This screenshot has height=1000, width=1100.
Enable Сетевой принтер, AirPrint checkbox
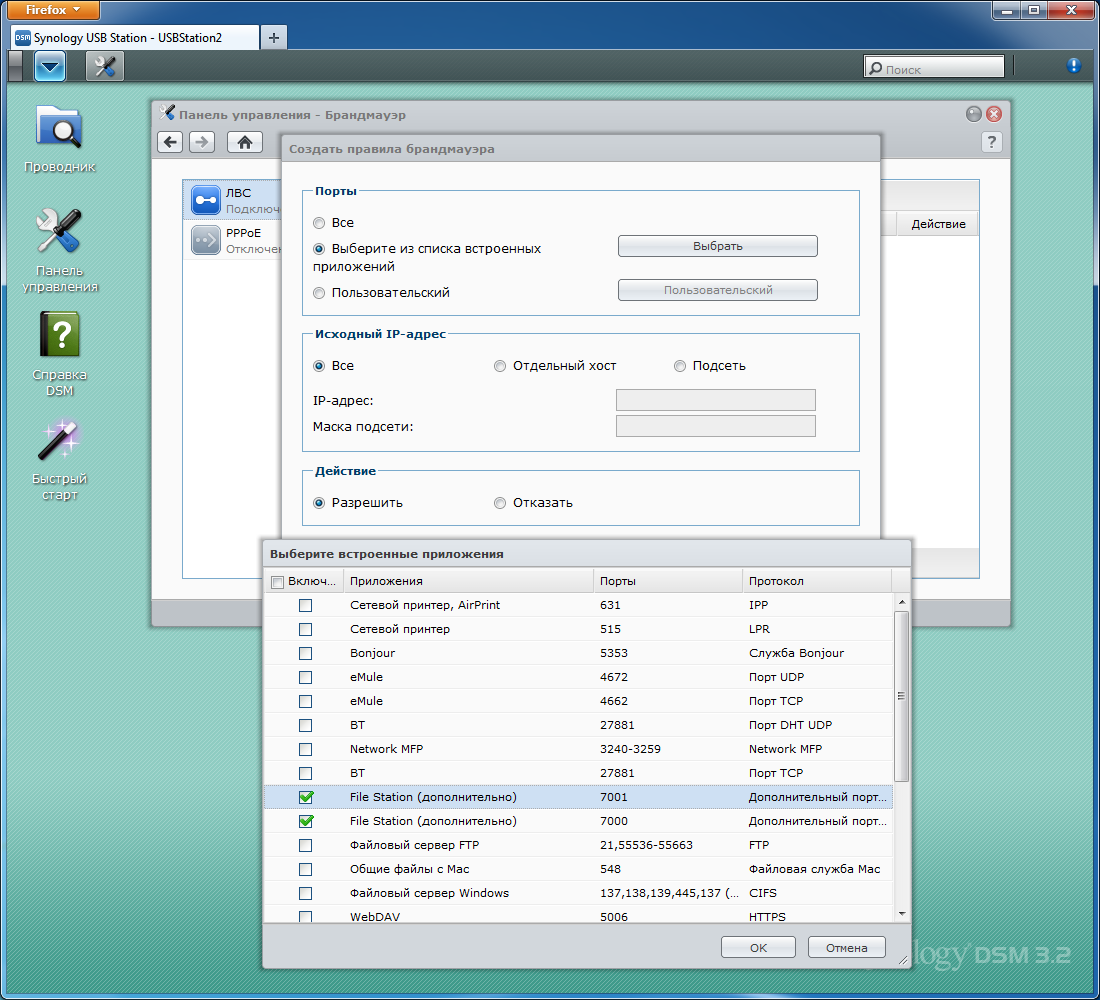coord(306,606)
